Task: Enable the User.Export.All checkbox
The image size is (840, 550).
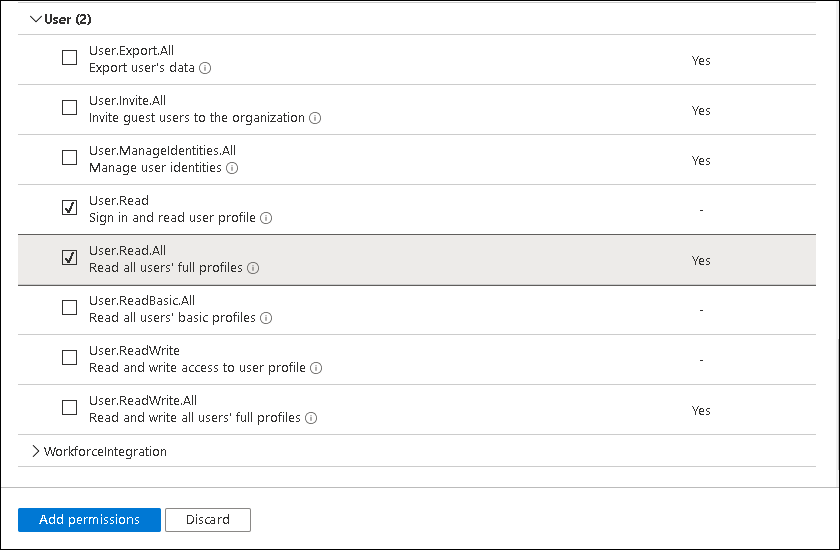Action: [69, 58]
